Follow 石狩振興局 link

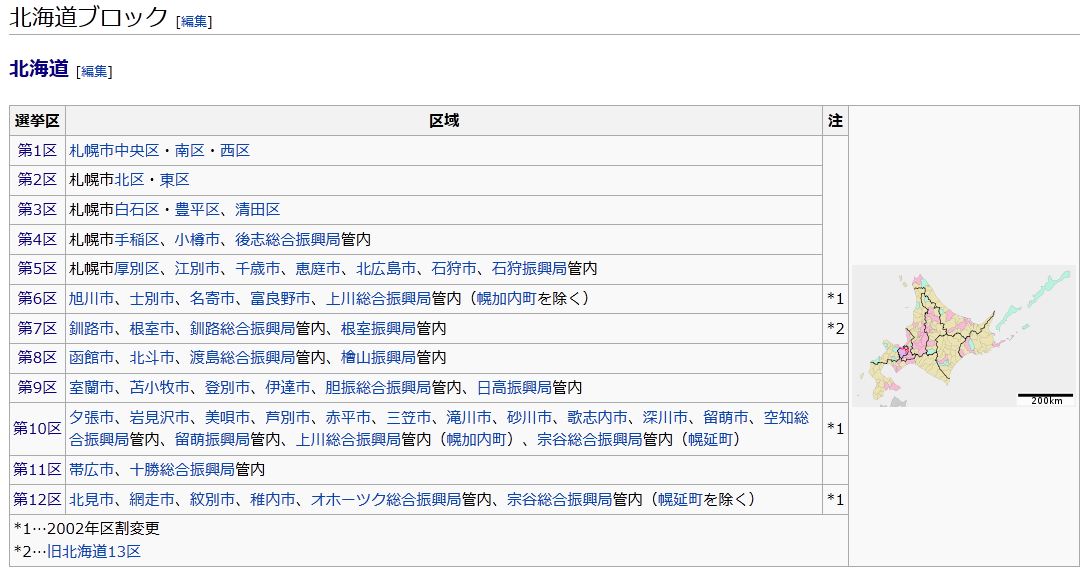coord(529,268)
